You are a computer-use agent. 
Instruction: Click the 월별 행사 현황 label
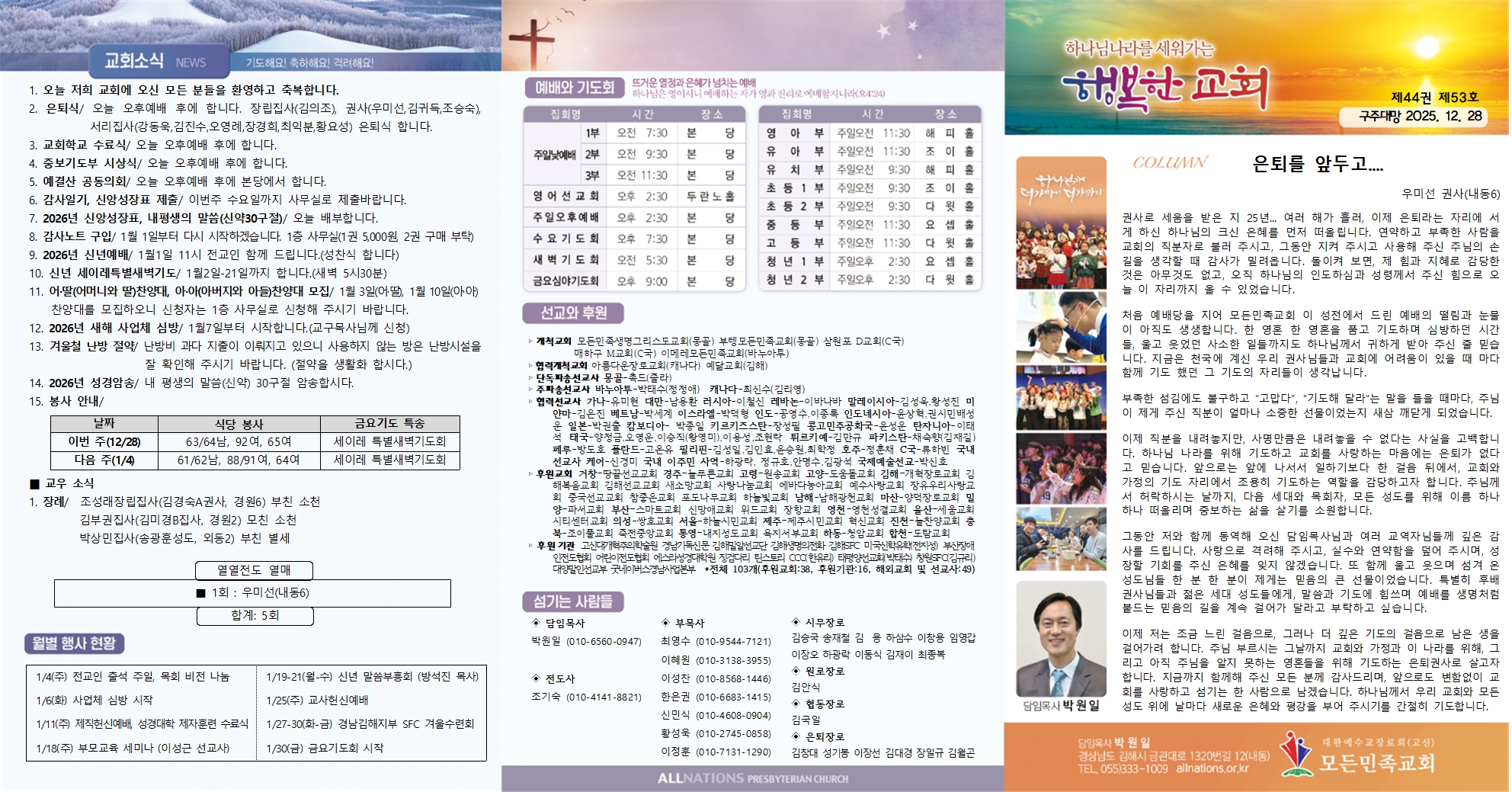pos(74,643)
